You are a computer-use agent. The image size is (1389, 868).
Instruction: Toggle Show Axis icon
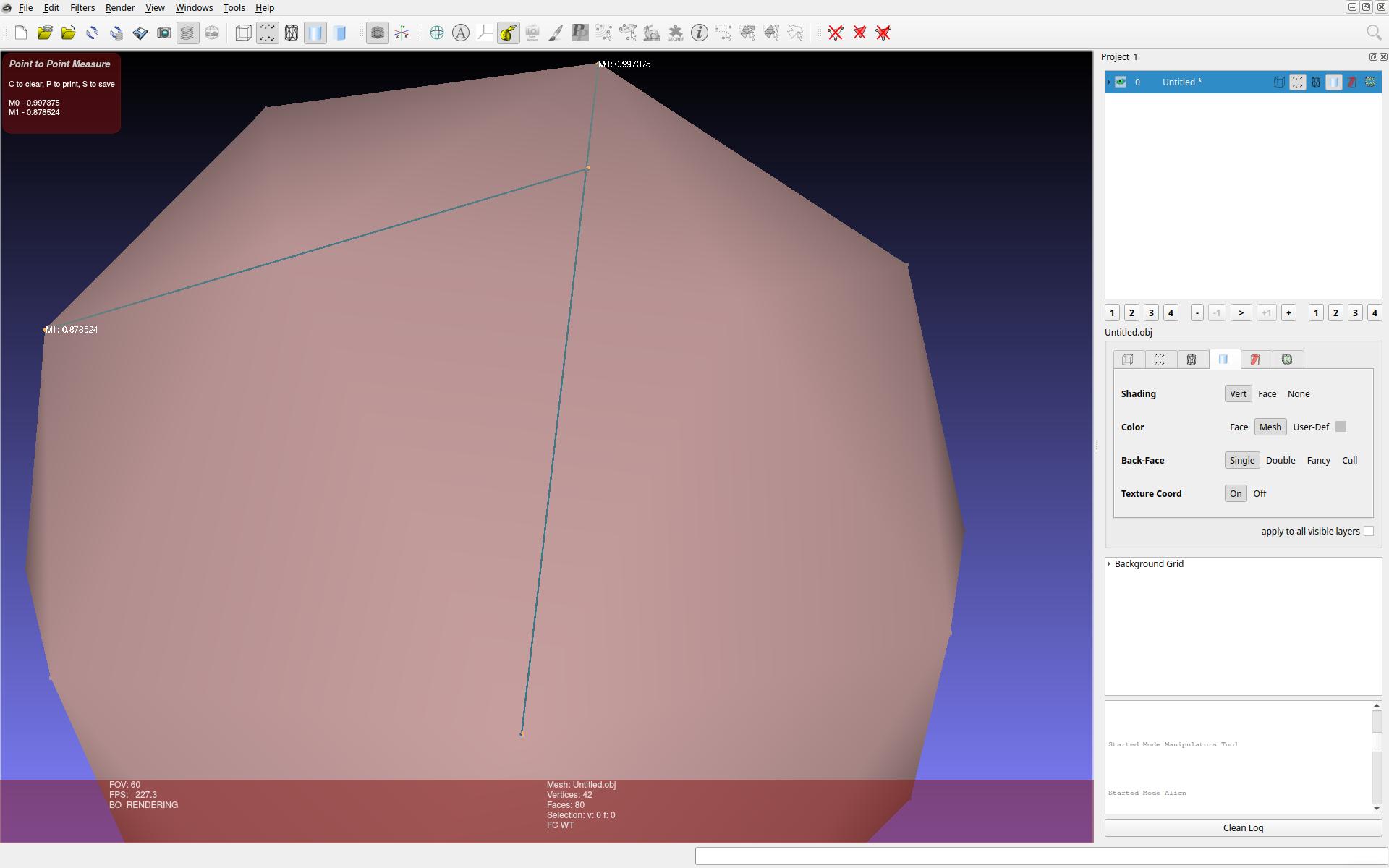click(x=402, y=33)
